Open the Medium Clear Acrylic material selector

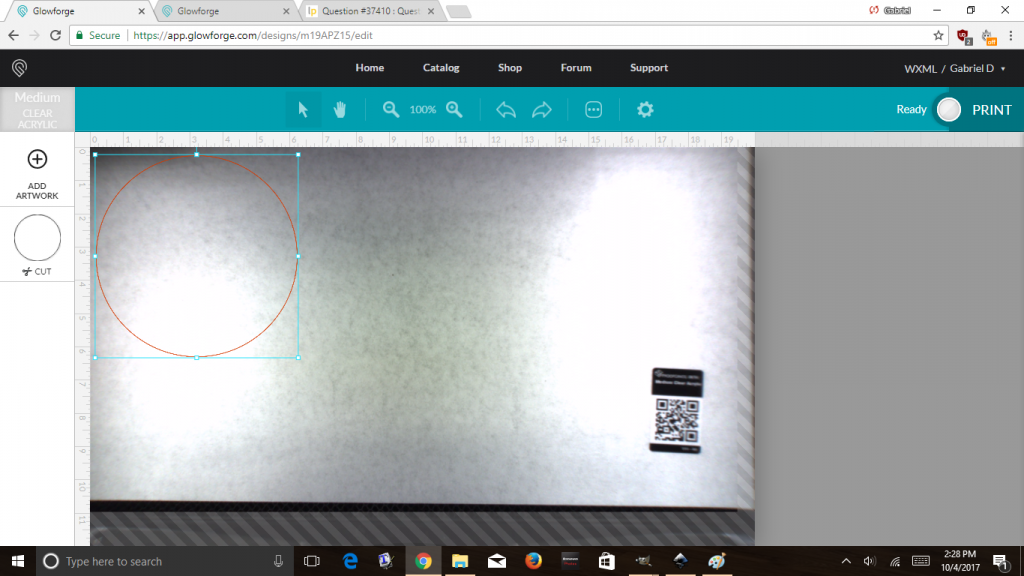[x=37, y=110]
